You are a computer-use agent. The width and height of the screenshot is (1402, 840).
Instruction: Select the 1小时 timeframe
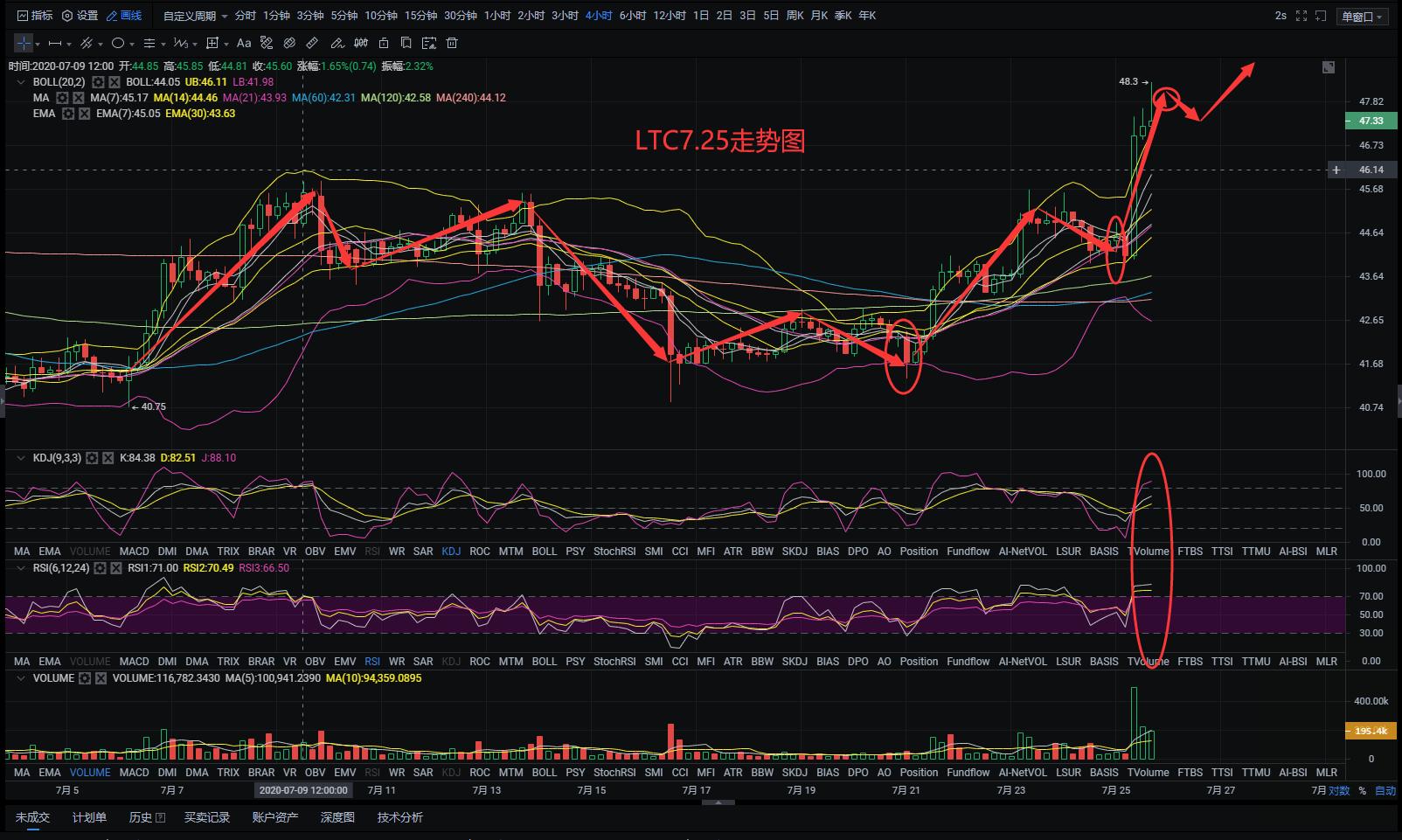tap(496, 16)
